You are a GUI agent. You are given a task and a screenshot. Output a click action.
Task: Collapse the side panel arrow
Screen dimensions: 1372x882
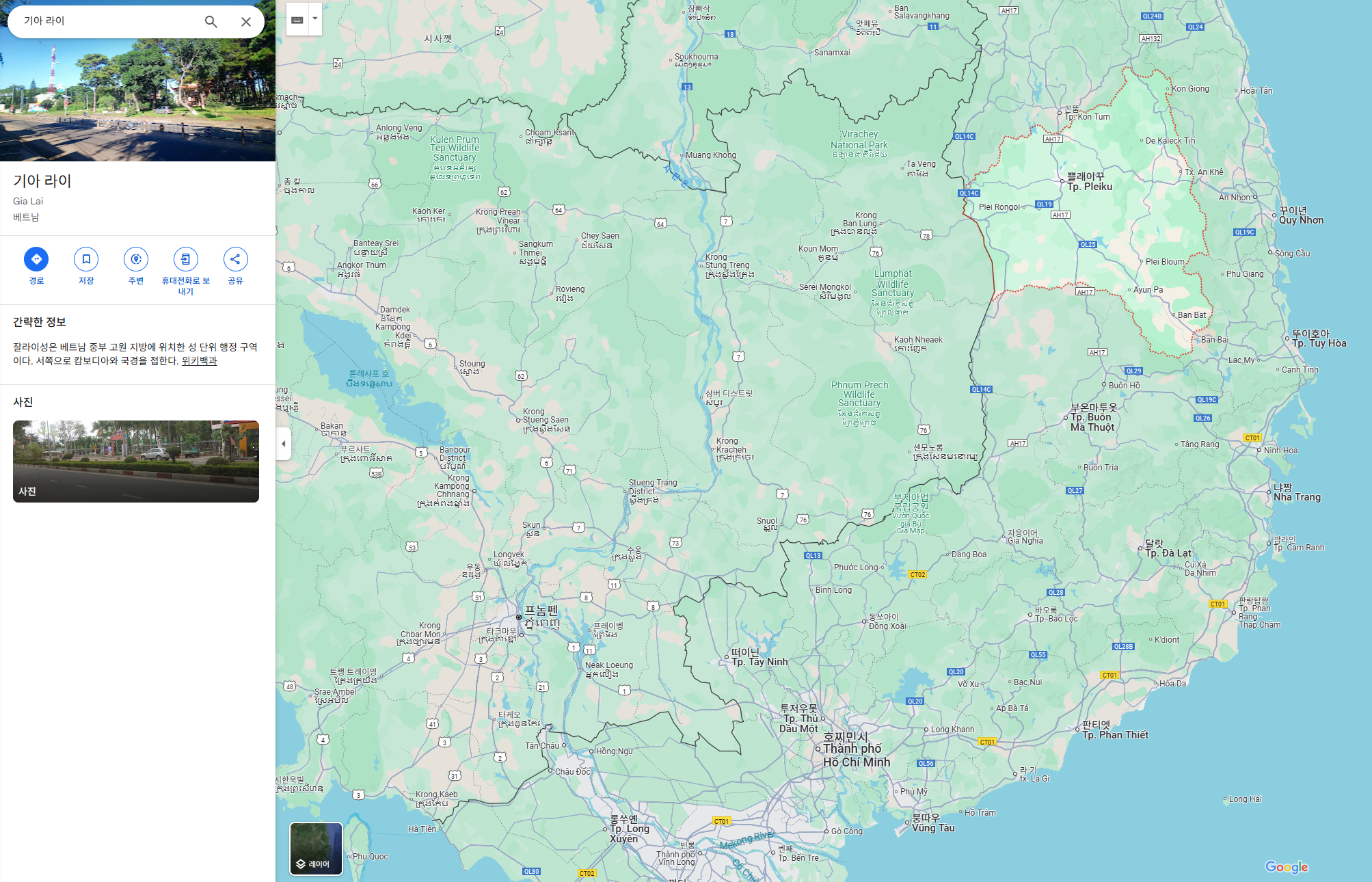[284, 444]
